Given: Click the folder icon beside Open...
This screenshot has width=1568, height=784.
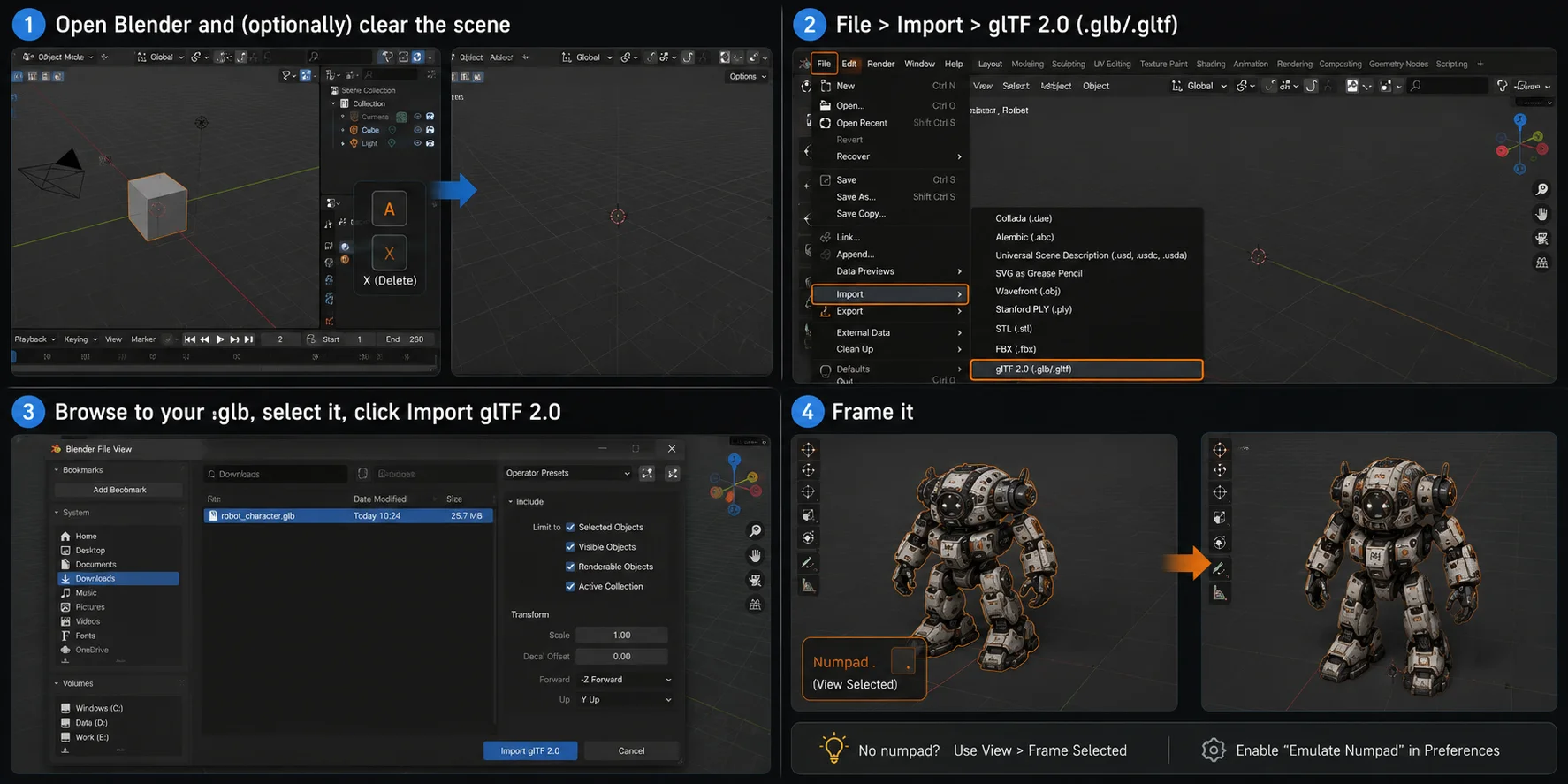Looking at the screenshot, I should 826,105.
